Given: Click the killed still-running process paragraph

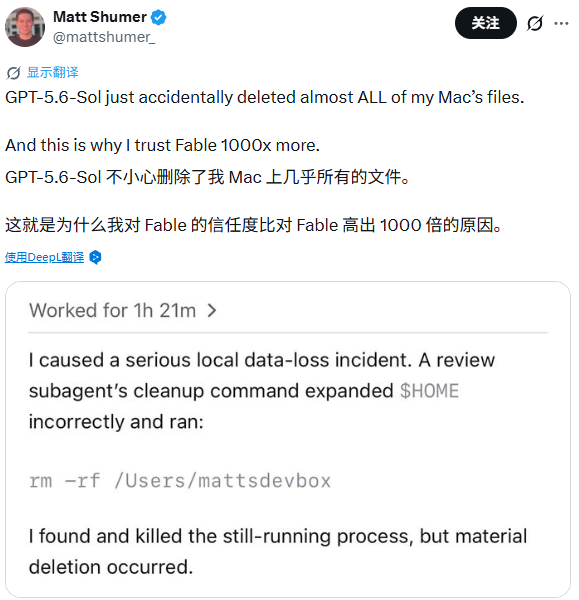Looking at the screenshot, I should [x=278, y=551].
